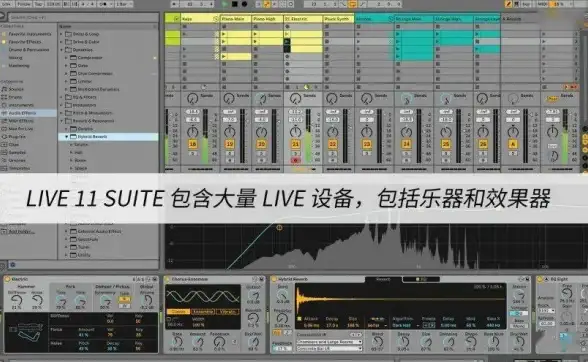Select Classic mode in Chorus-Ensemble
Image resolution: width=588 pixels, height=362 pixels.
tap(178, 312)
